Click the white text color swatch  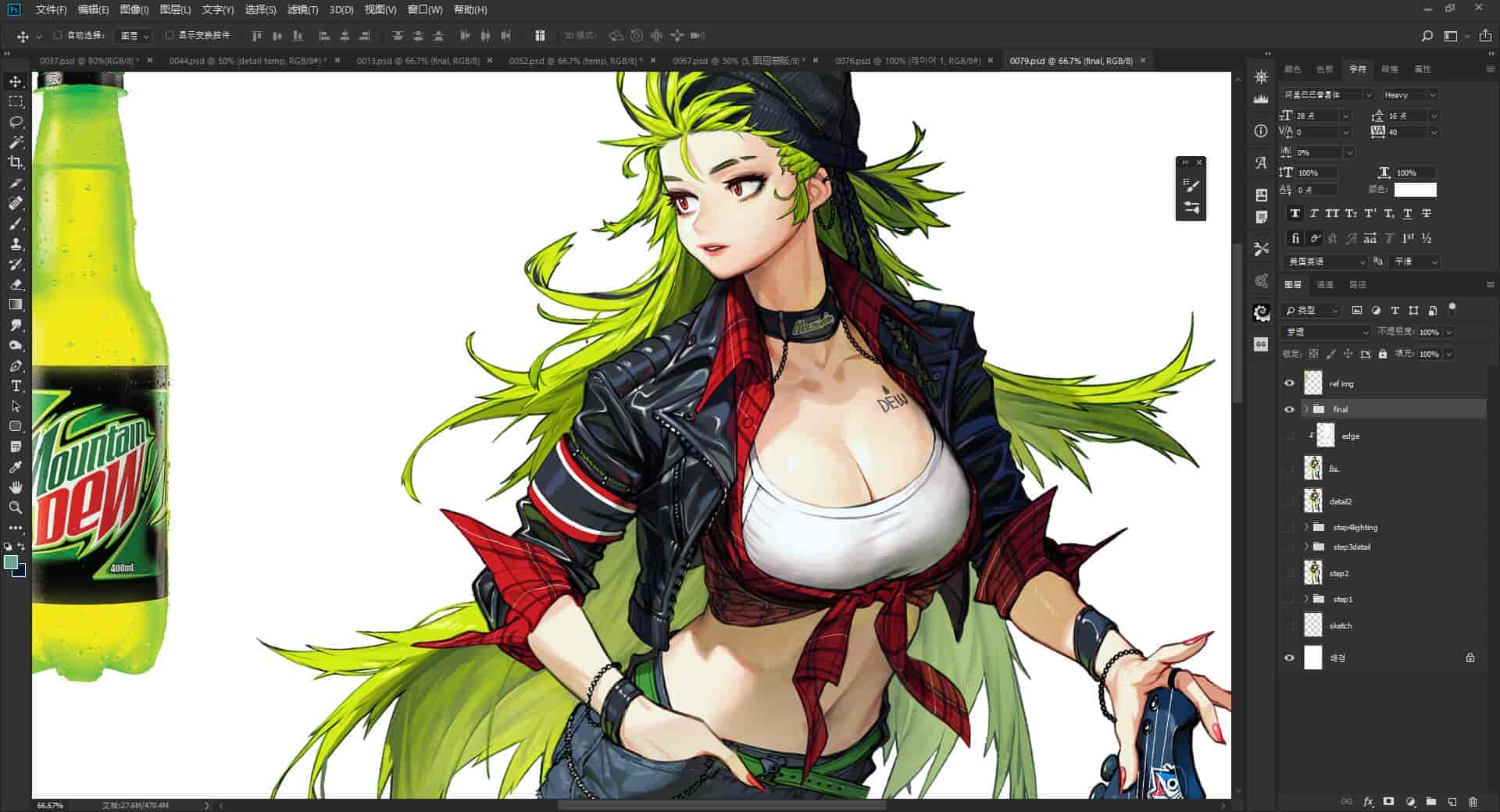[x=1415, y=190]
